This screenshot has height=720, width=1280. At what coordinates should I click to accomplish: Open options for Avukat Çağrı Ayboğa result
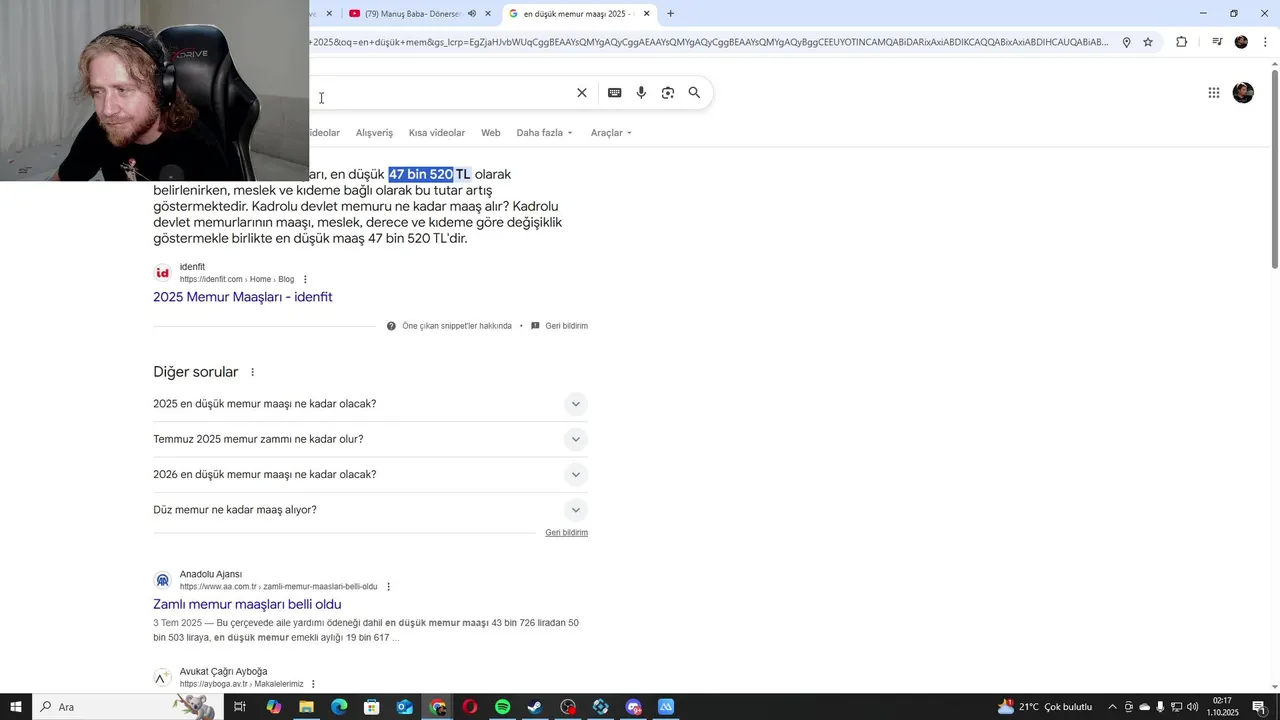(x=313, y=684)
